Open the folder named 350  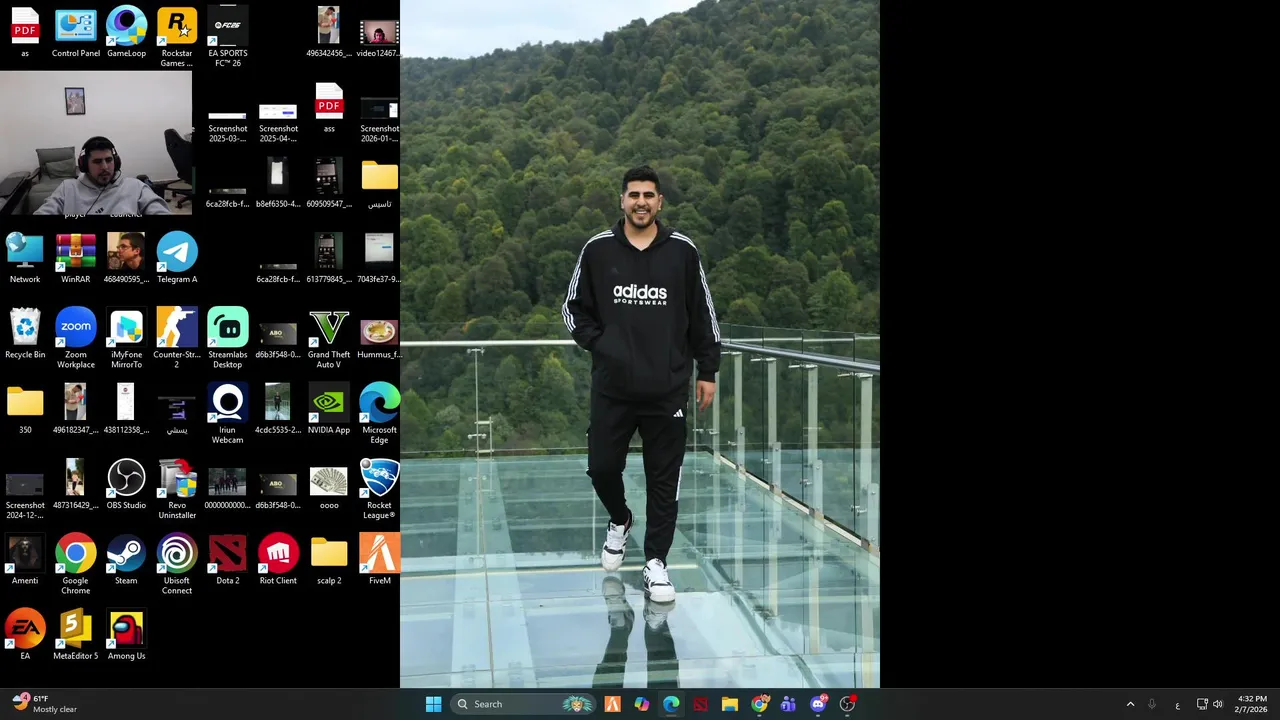[x=25, y=410]
